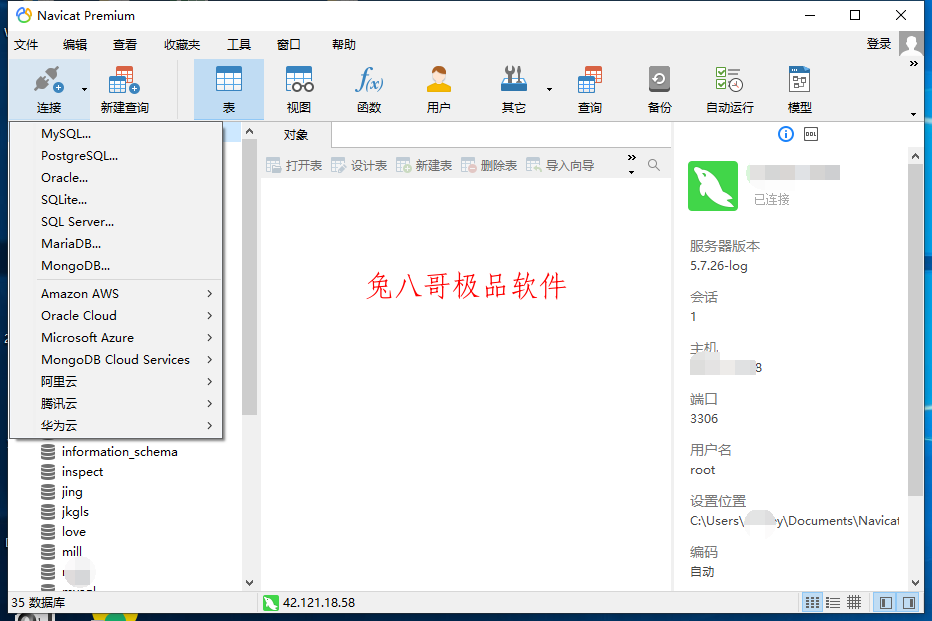Click the Connection plug icon
This screenshot has height=621, width=932.
click(x=48, y=80)
